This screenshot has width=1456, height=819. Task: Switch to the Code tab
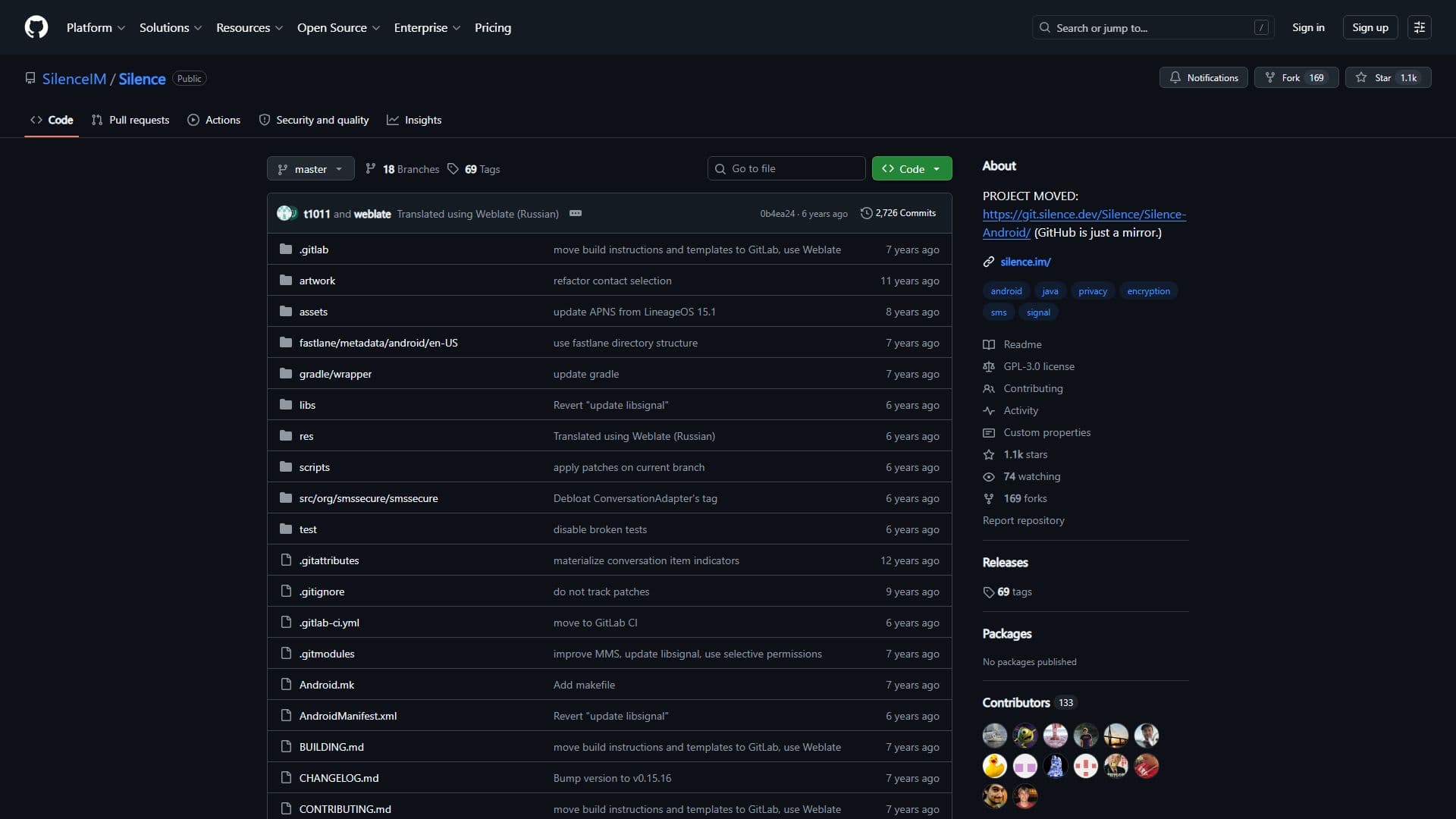52,120
